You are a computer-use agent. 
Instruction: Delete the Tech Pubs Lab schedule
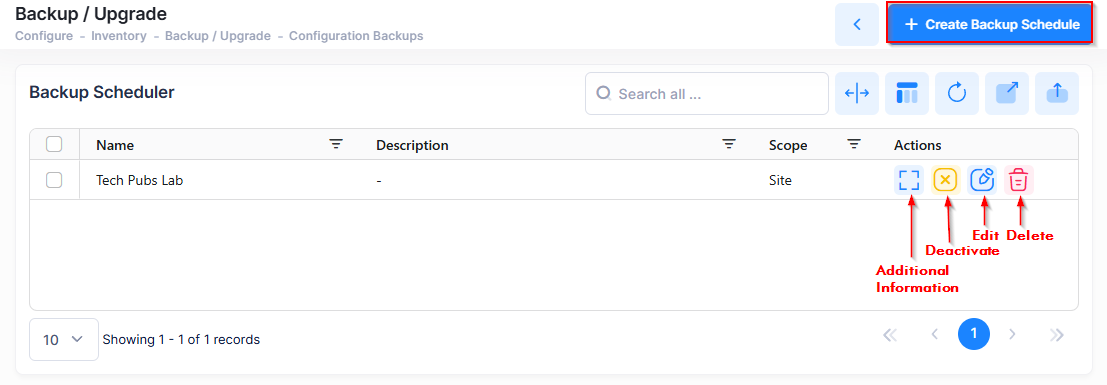[1018, 180]
